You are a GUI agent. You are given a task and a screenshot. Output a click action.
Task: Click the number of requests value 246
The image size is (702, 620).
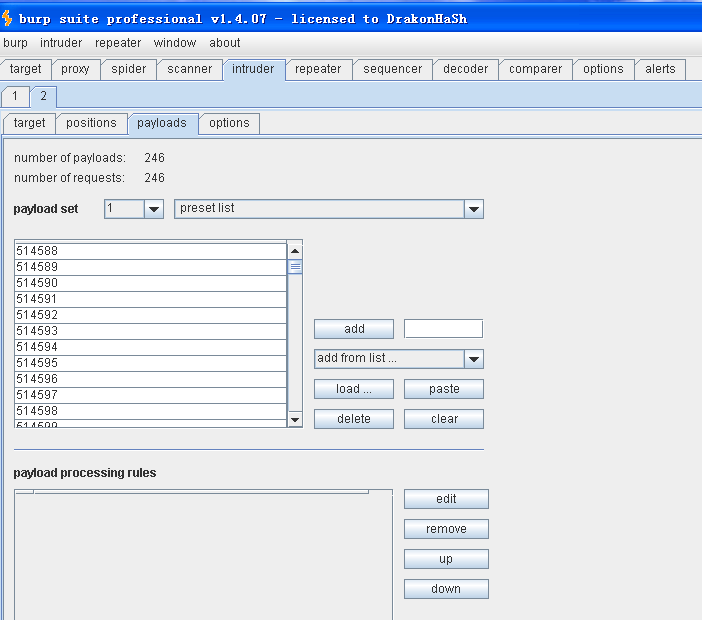154,178
